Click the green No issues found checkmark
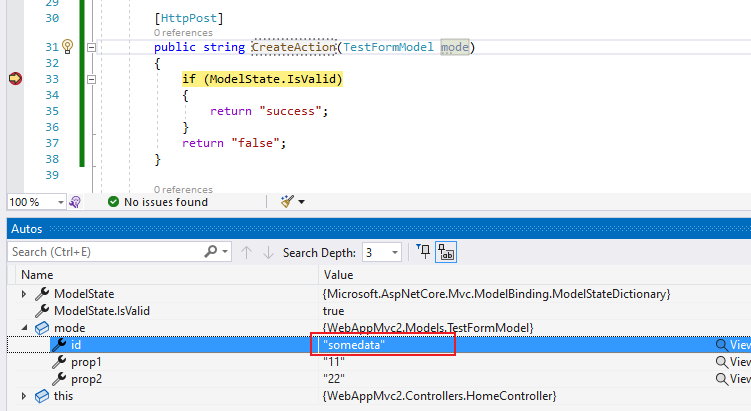751x411 pixels. point(114,202)
